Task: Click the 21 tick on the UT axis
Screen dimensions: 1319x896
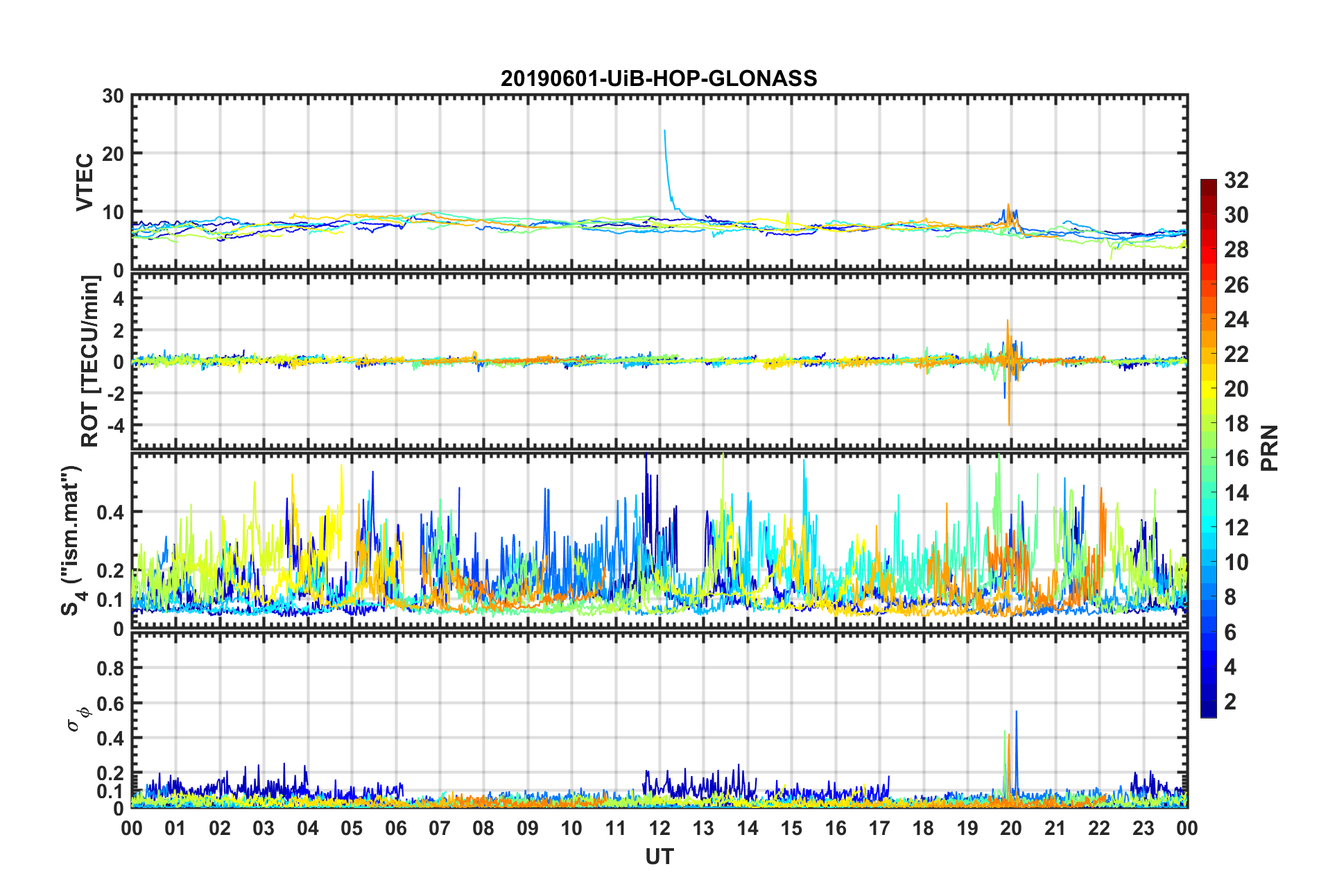Action: click(1055, 828)
